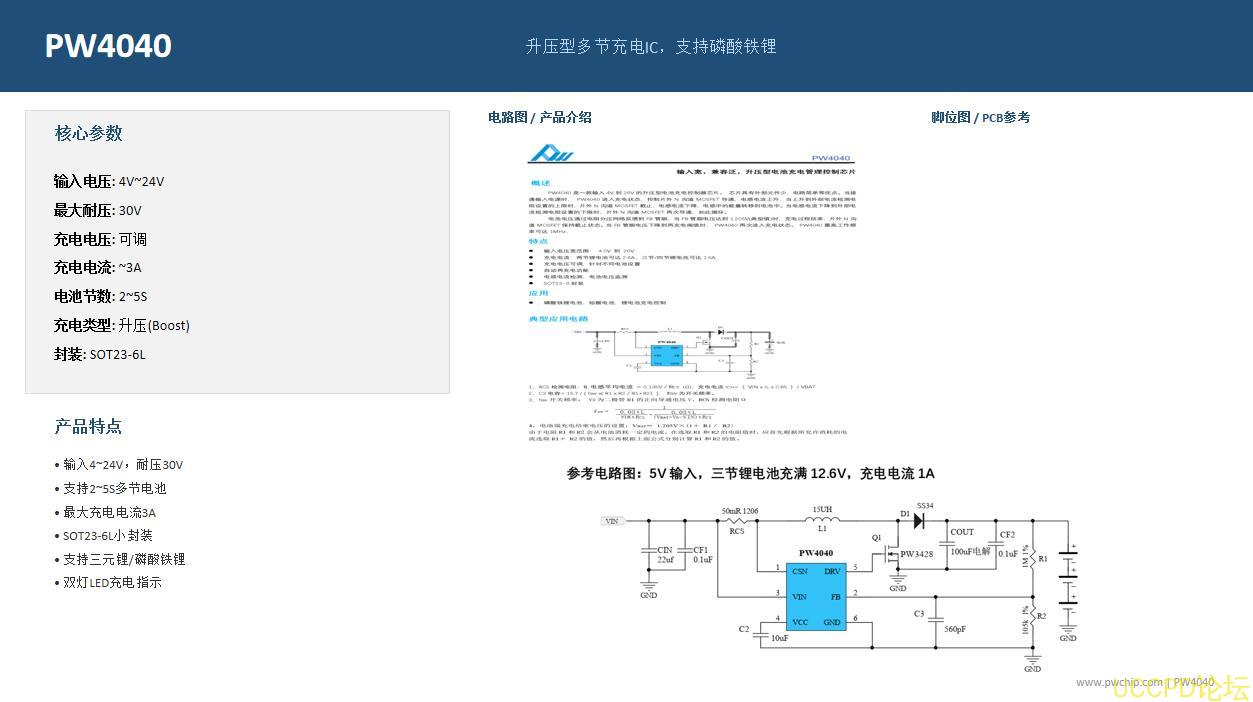Click the SS34 diode label
Image resolution: width=1253 pixels, height=702 pixels.
[x=924, y=506]
